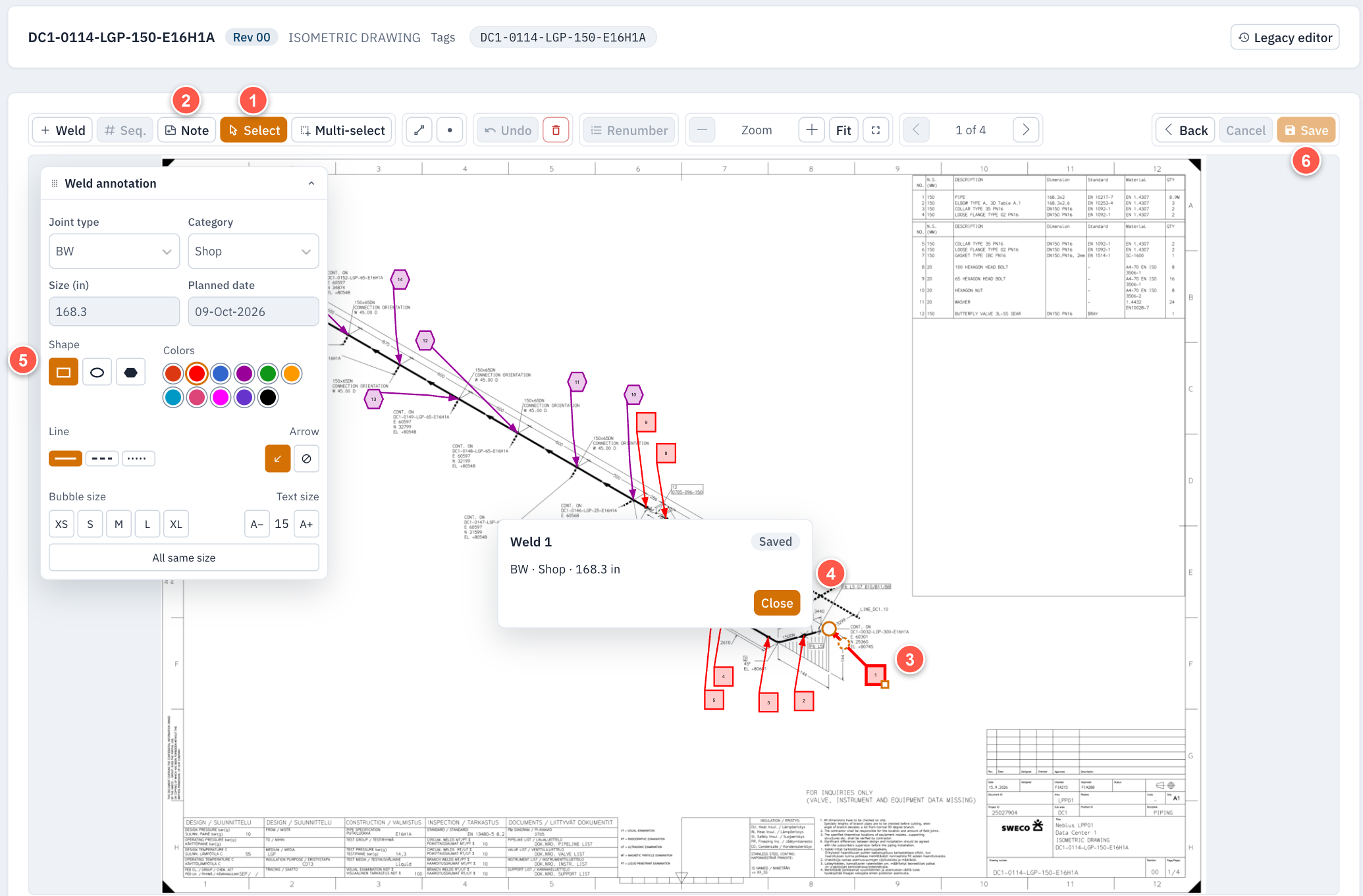The height and width of the screenshot is (896, 1363).
Task: Choose the solid line style
Action: click(x=65, y=458)
